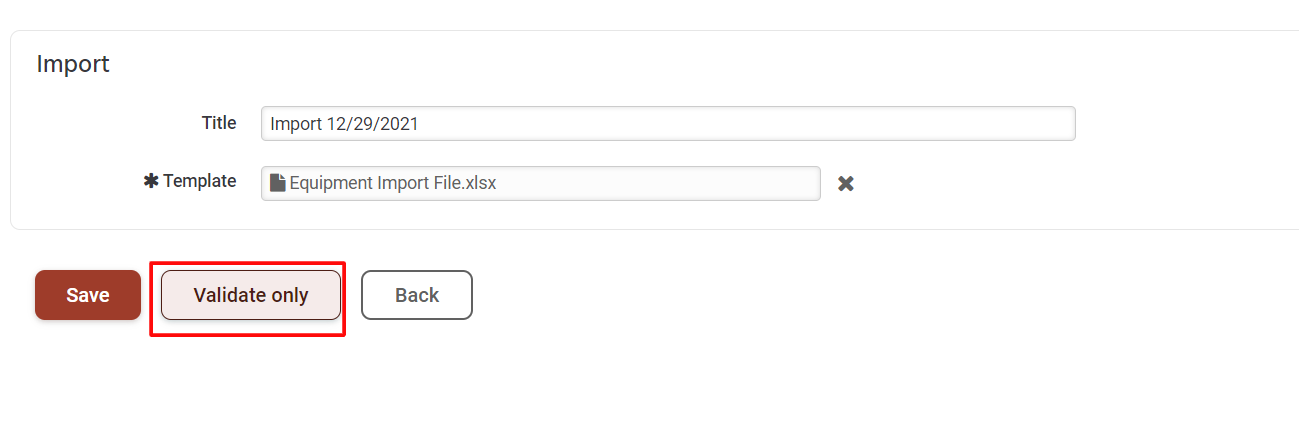Screen dimensions: 1299x428
Task: Save the import with the red button
Action: (x=88, y=295)
